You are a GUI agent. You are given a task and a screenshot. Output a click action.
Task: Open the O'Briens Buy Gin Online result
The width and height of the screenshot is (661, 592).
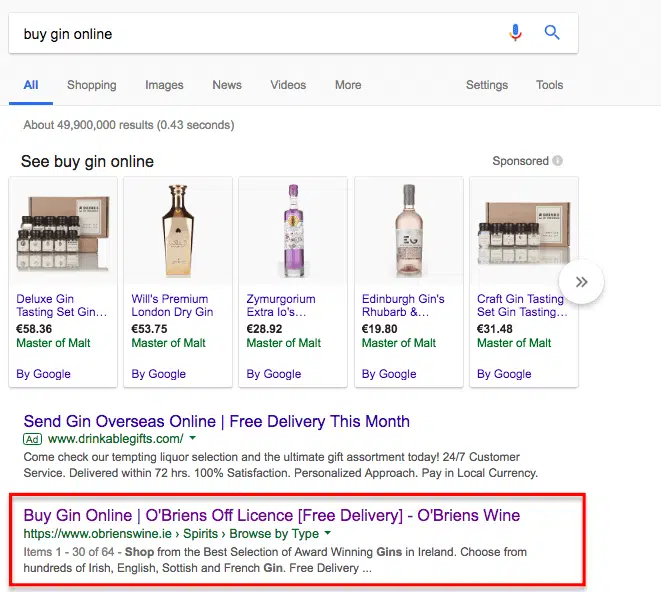(271, 516)
